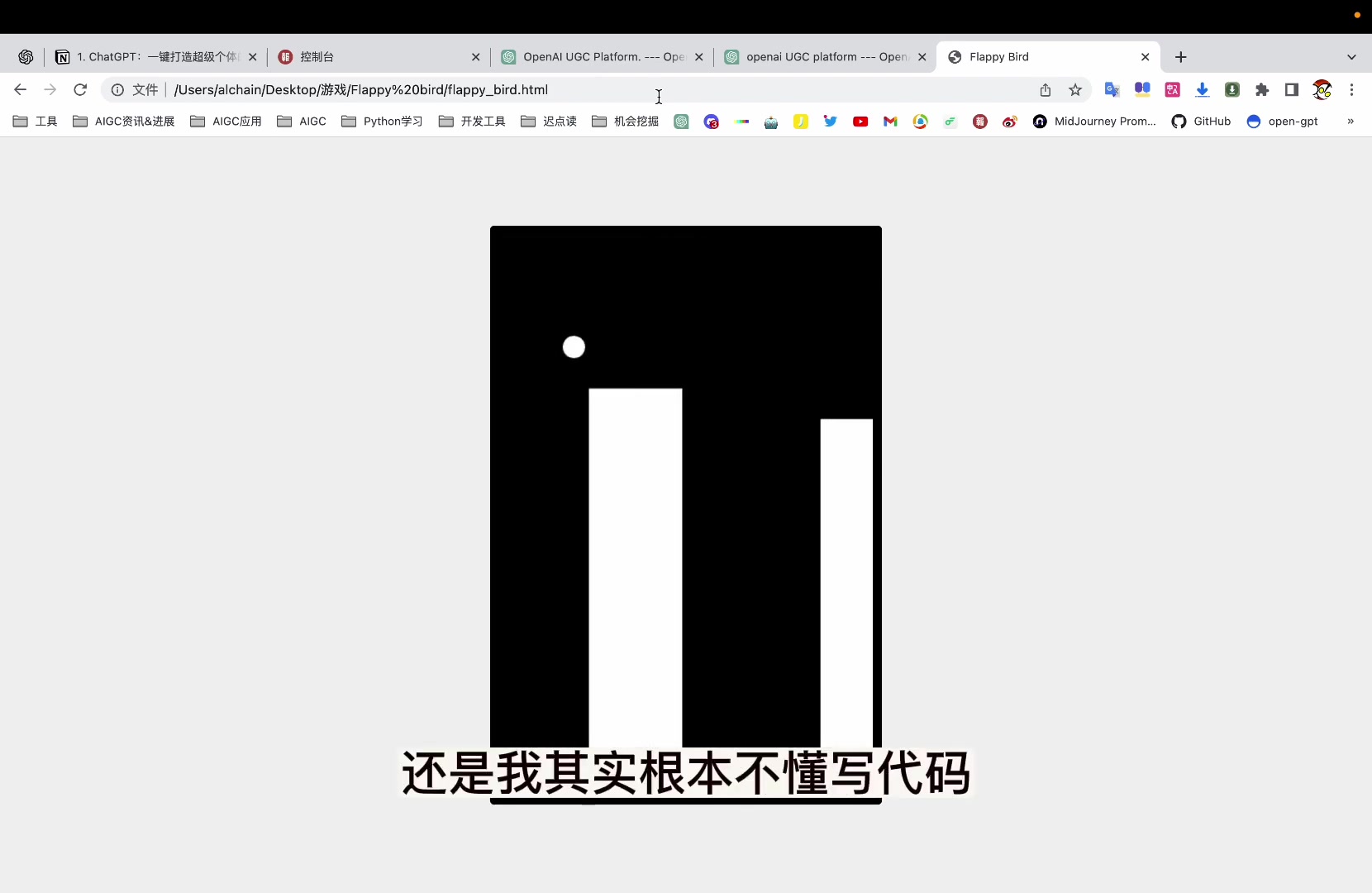Screen dimensions: 1372x893
Task: Click the file info icon in address bar
Action: click(x=118, y=89)
